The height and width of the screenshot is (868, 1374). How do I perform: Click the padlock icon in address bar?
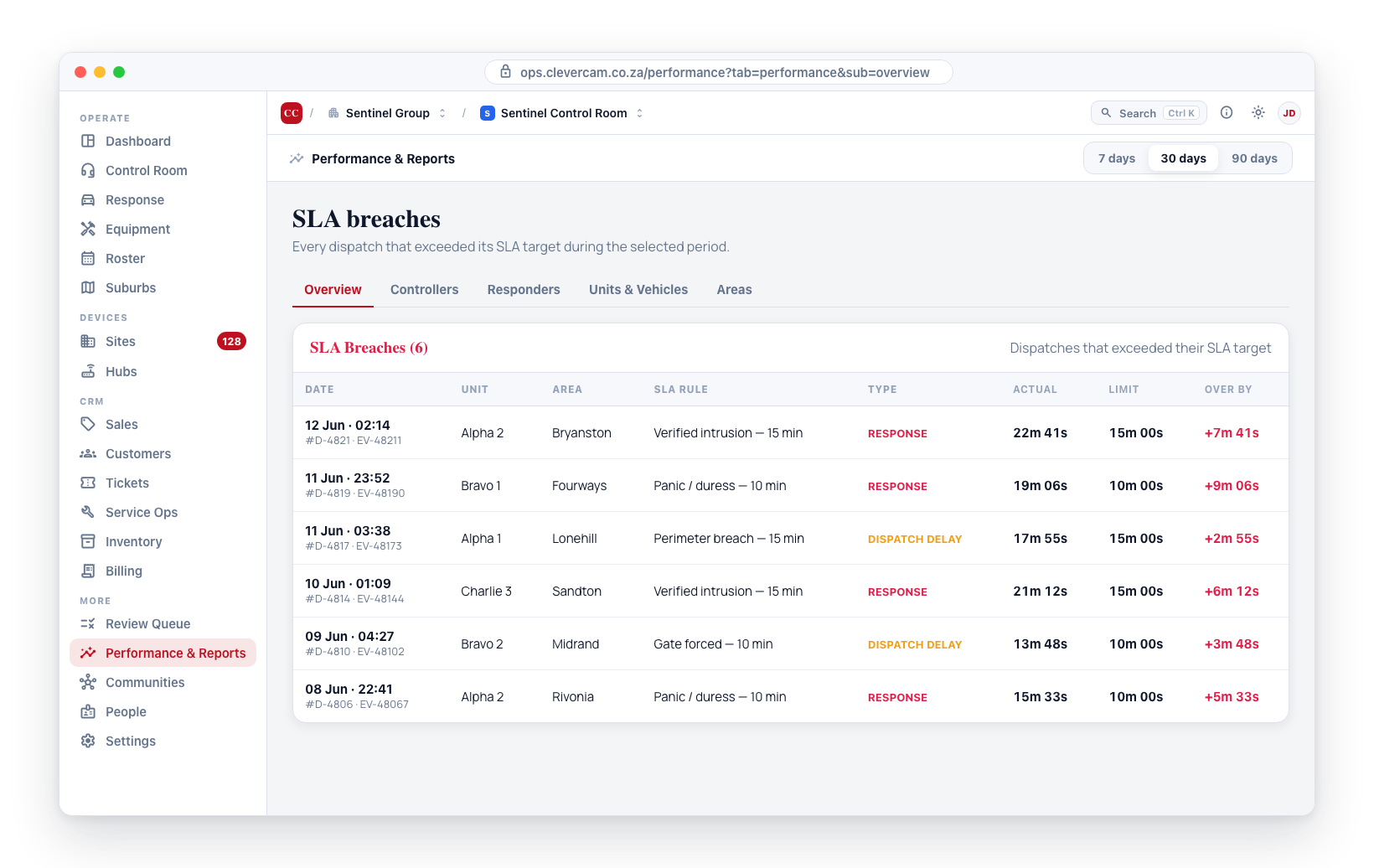coord(505,72)
